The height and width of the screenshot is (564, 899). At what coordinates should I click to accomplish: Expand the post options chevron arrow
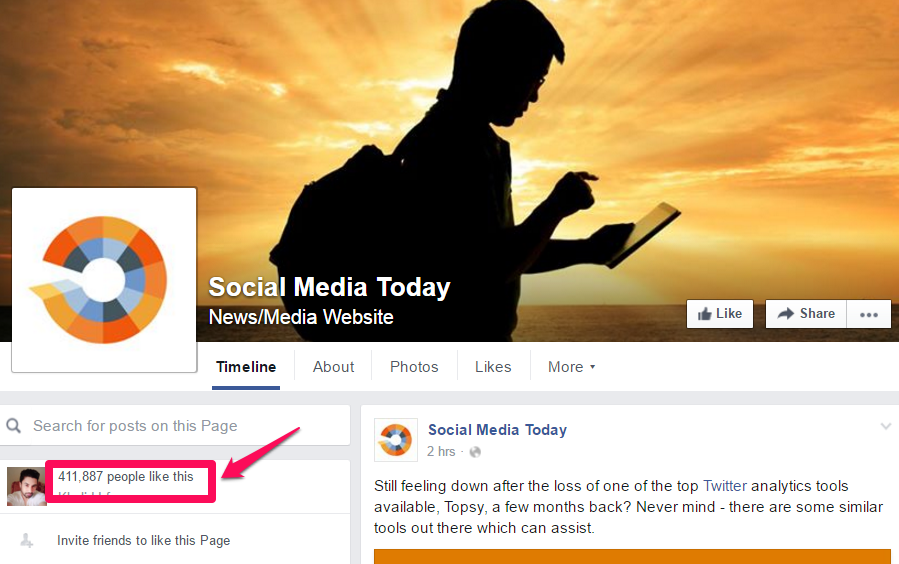point(885,426)
